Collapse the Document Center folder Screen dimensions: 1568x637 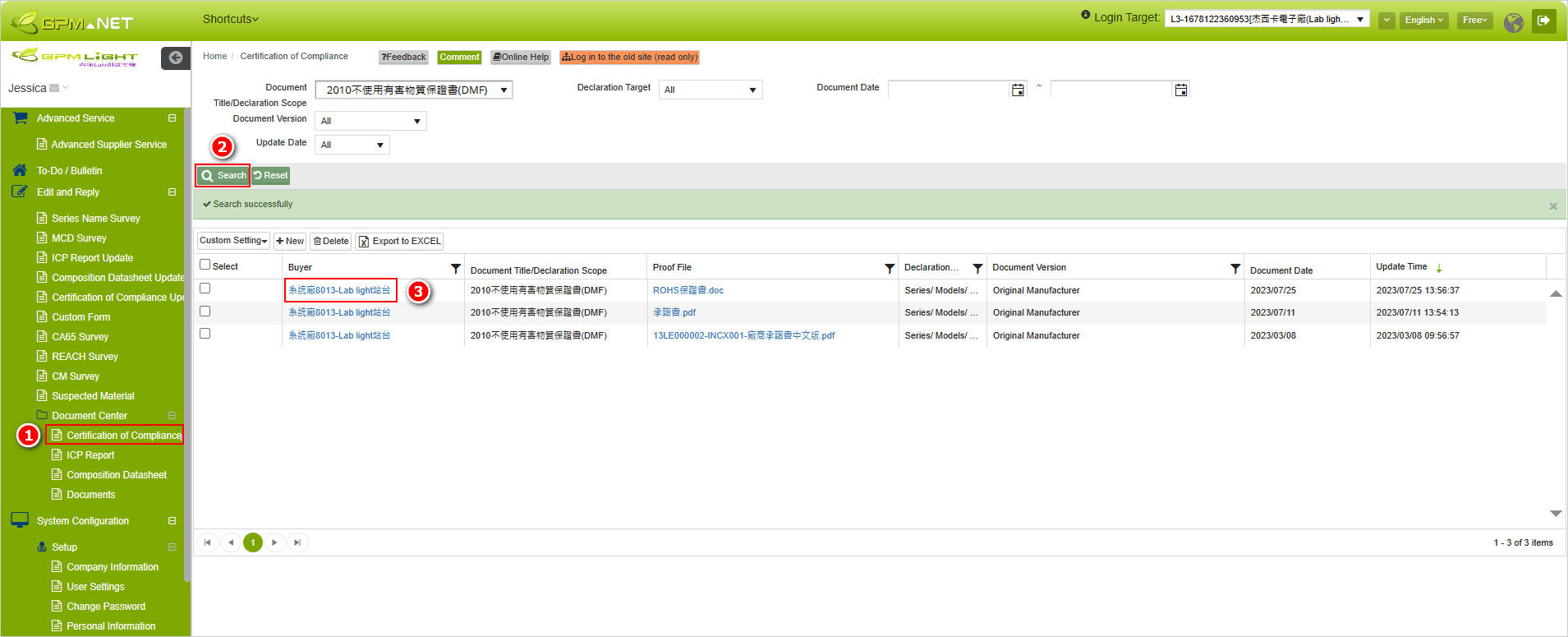click(x=172, y=416)
